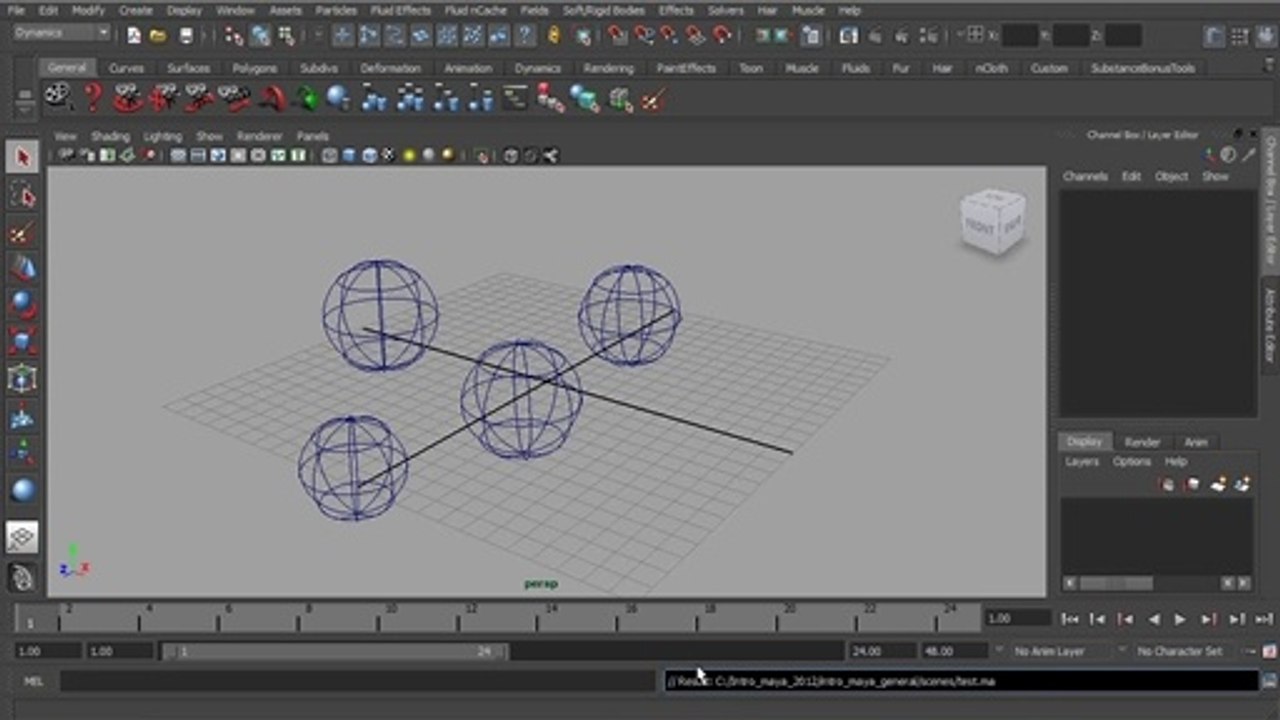Select the Show Manipulator tool
This screenshot has width=1280, height=720.
pyautogui.click(x=23, y=453)
